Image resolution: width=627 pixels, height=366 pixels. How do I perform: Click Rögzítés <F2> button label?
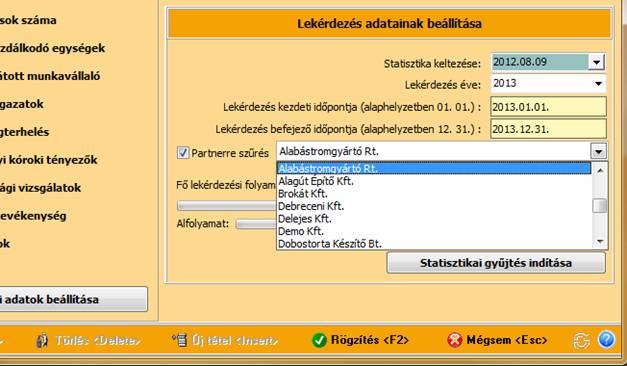369,340
